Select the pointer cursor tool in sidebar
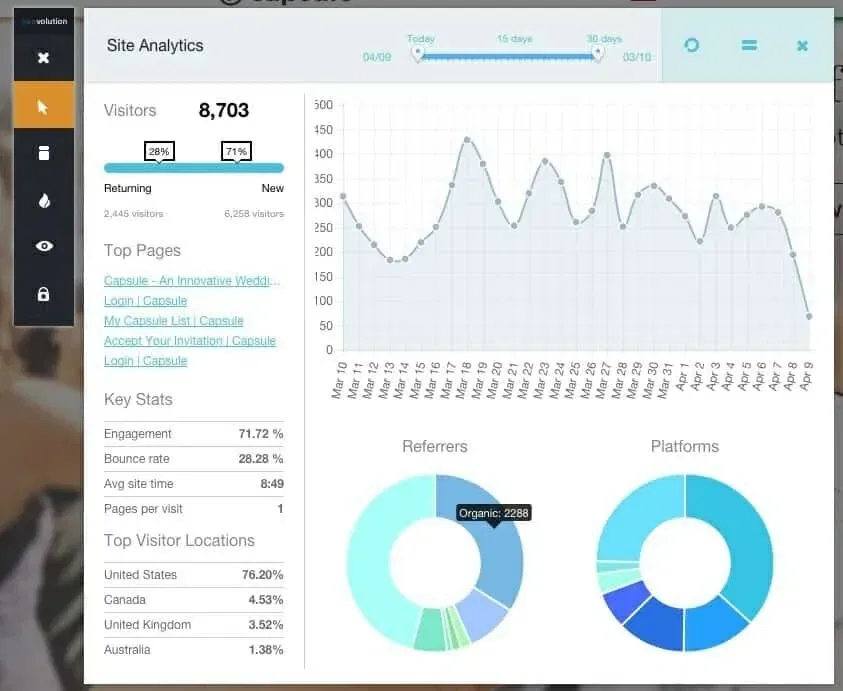The image size is (843, 691). coord(43,106)
